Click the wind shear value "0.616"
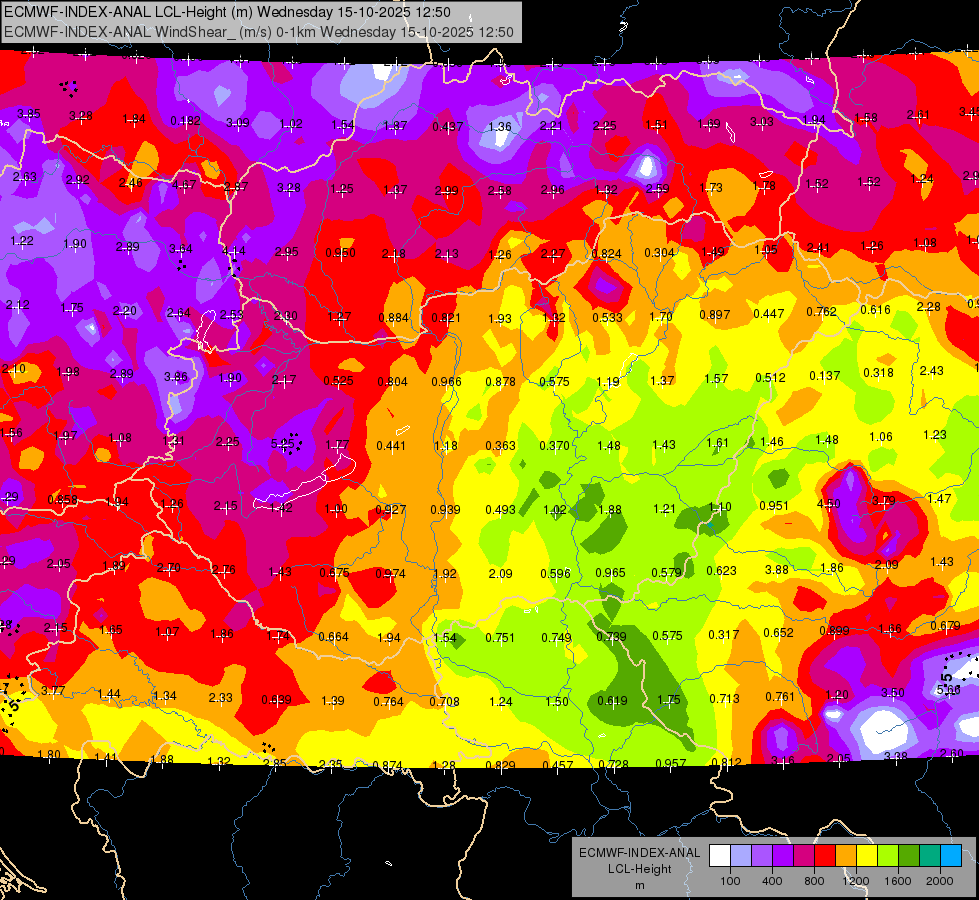This screenshot has width=979, height=900. (x=875, y=310)
